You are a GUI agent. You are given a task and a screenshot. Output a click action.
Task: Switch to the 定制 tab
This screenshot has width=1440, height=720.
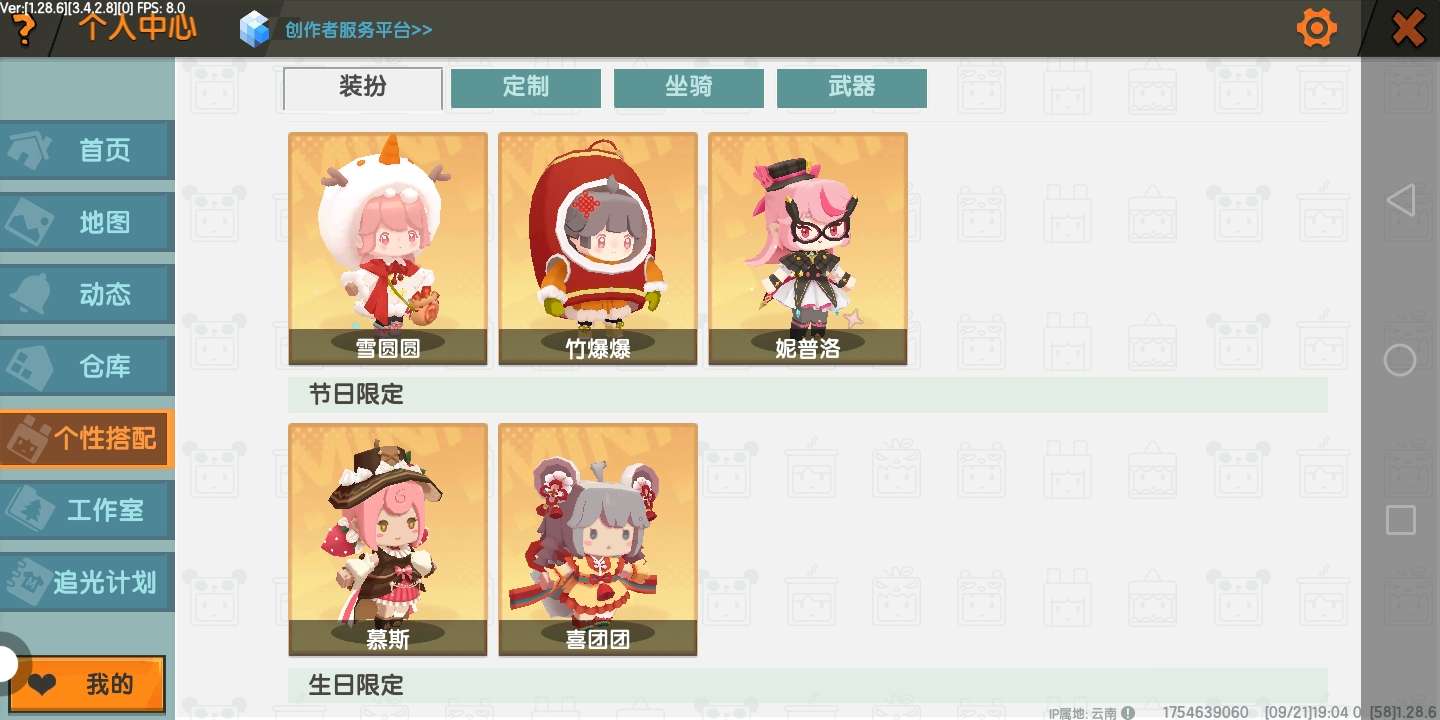click(526, 88)
